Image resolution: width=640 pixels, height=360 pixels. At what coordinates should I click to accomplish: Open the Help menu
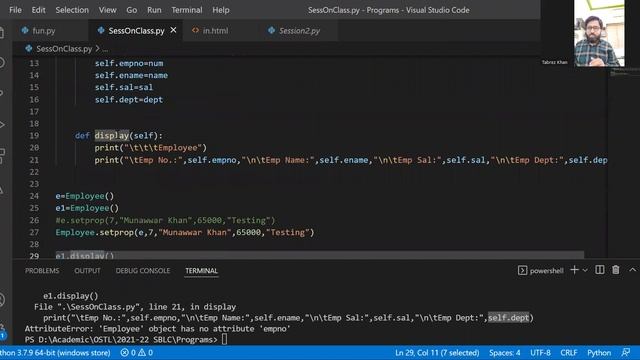tap(220, 10)
